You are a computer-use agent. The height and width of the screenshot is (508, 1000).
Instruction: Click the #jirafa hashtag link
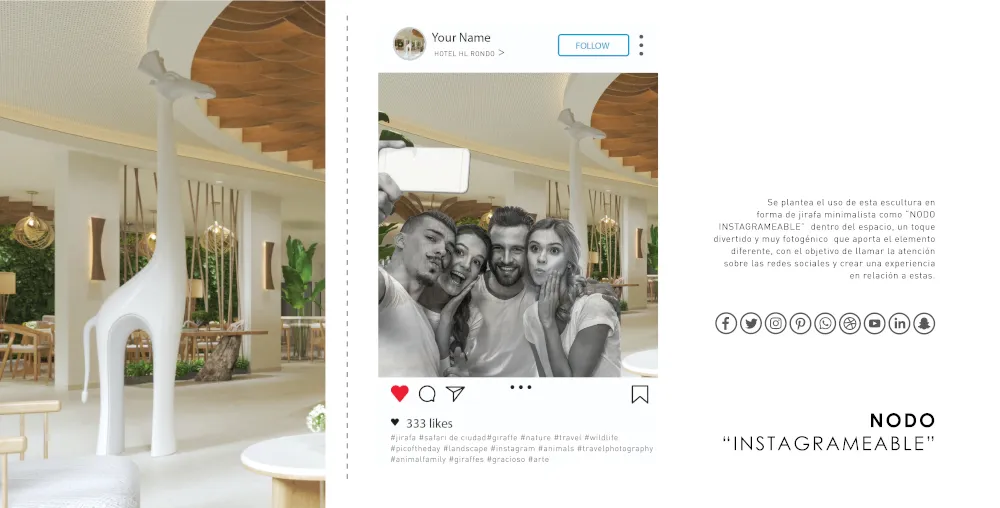403,437
